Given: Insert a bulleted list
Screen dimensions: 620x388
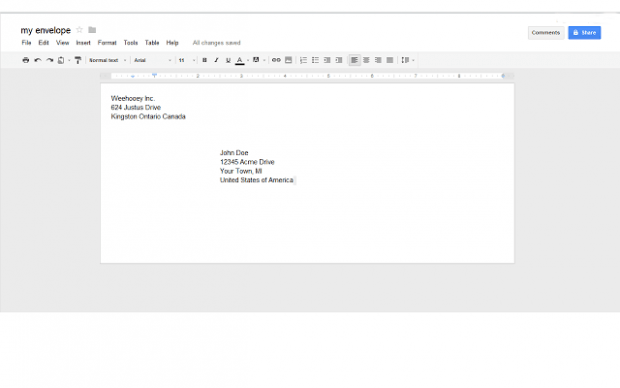Looking at the screenshot, I should coord(315,60).
